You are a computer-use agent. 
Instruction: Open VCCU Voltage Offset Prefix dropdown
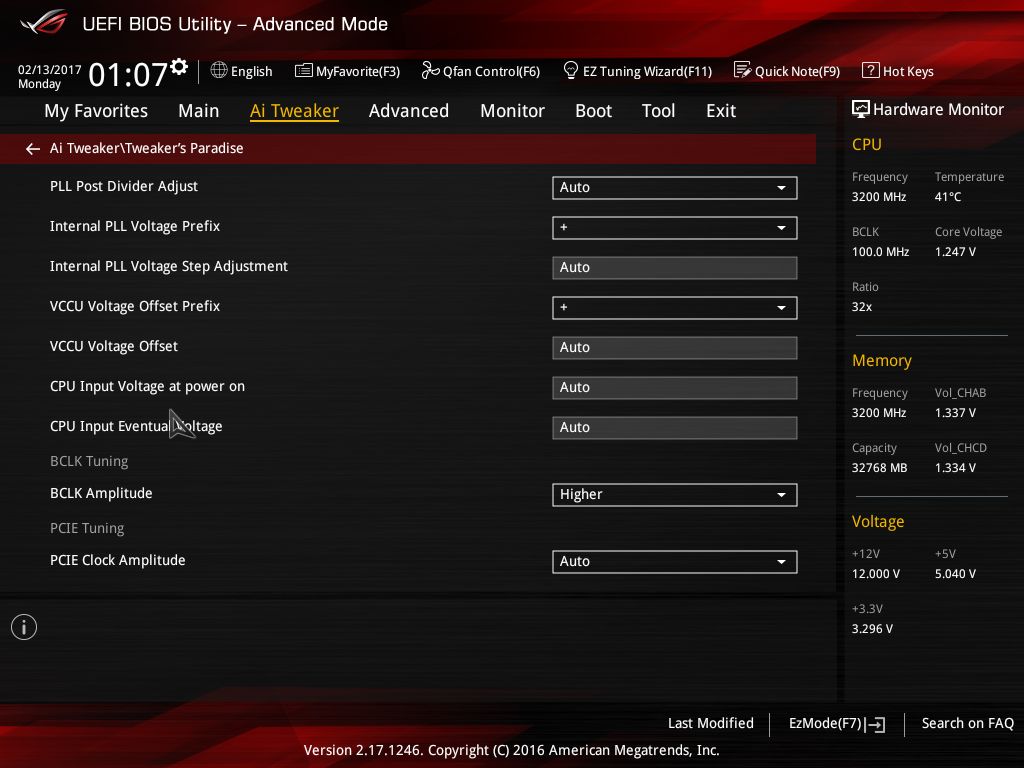tap(675, 308)
